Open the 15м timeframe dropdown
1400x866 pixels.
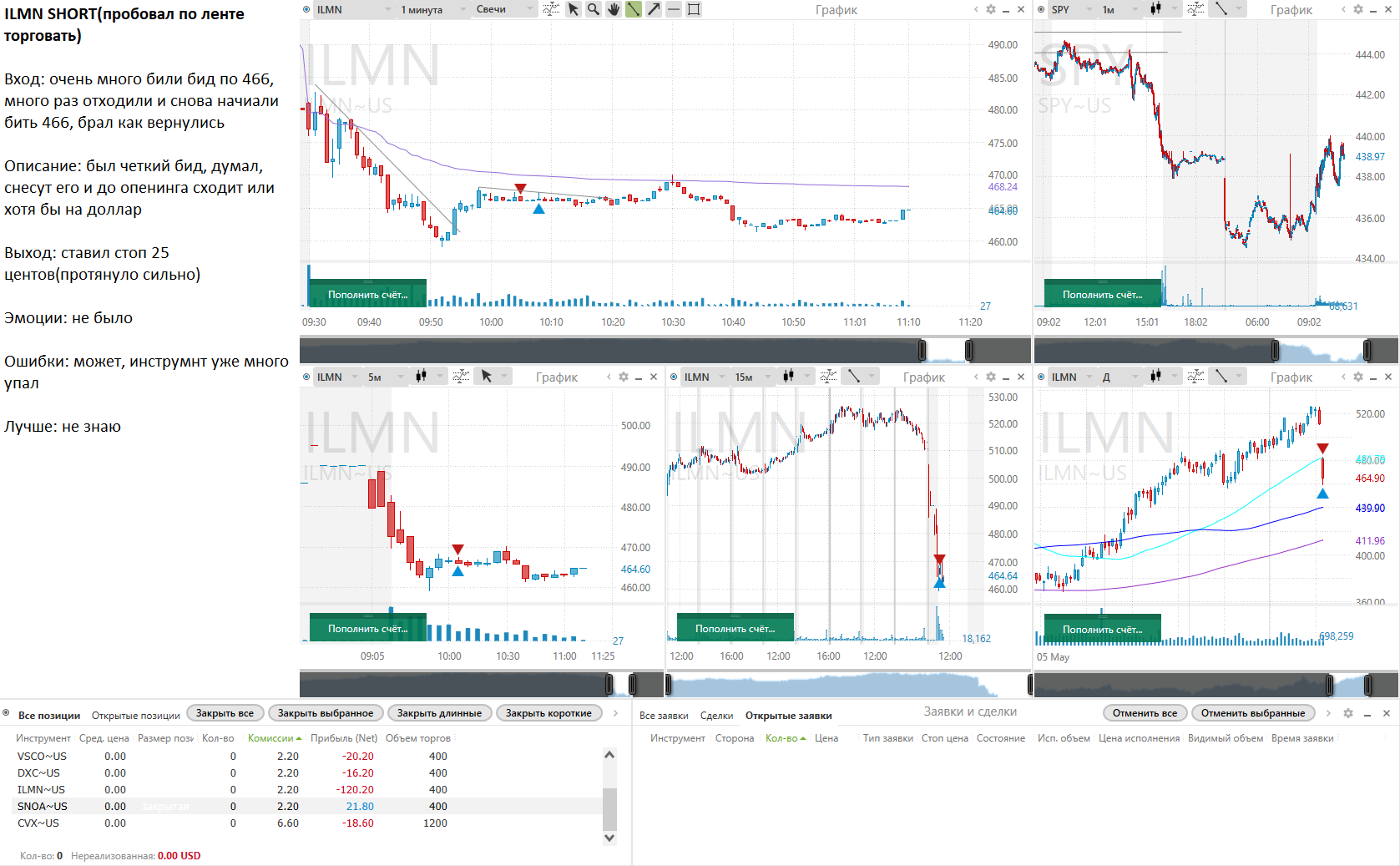[753, 377]
